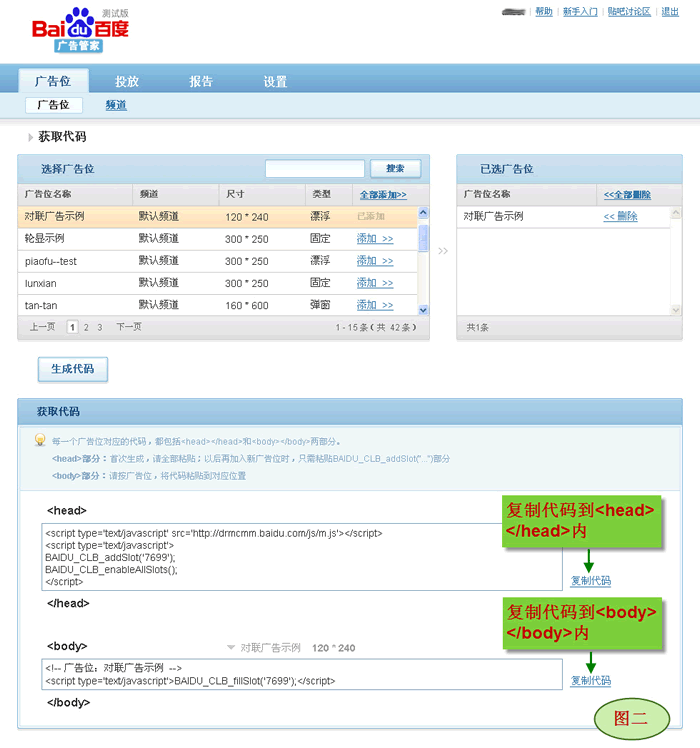Image resolution: width=700 pixels, height=748 pixels.
Task: Remove 对联广告示例 with << 删除
Action: 620,217
